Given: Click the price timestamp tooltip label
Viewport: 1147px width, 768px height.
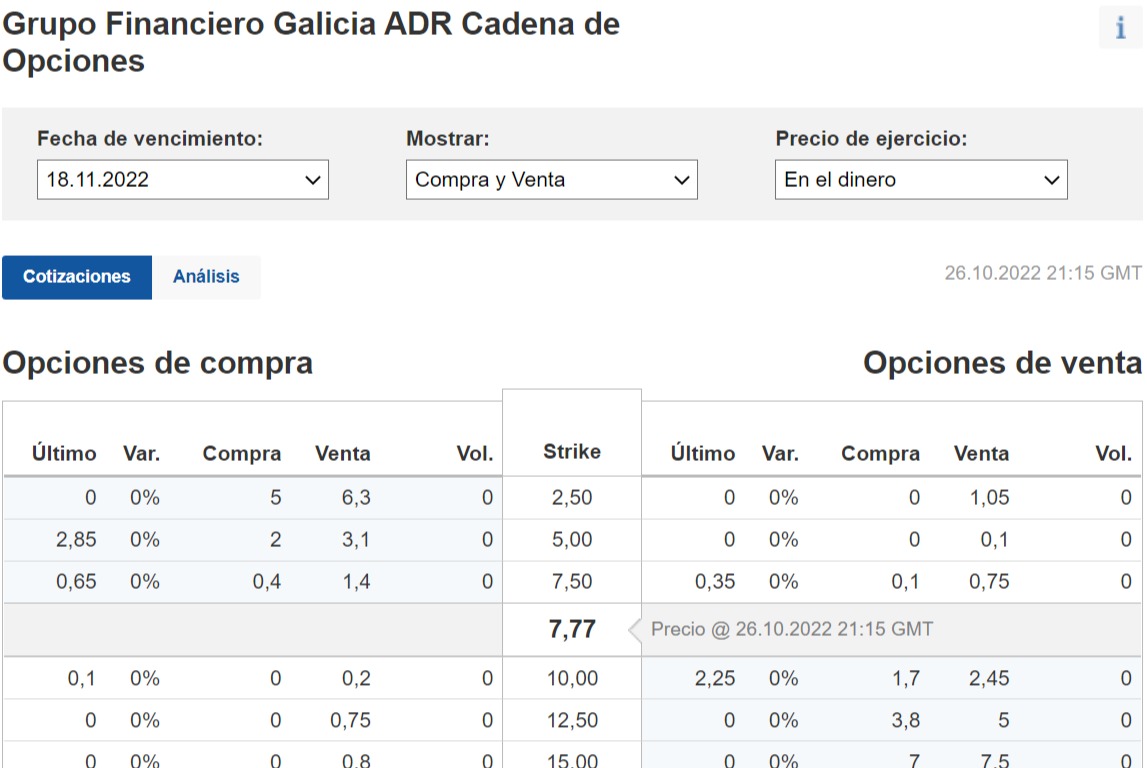Looking at the screenshot, I should pos(792,630).
